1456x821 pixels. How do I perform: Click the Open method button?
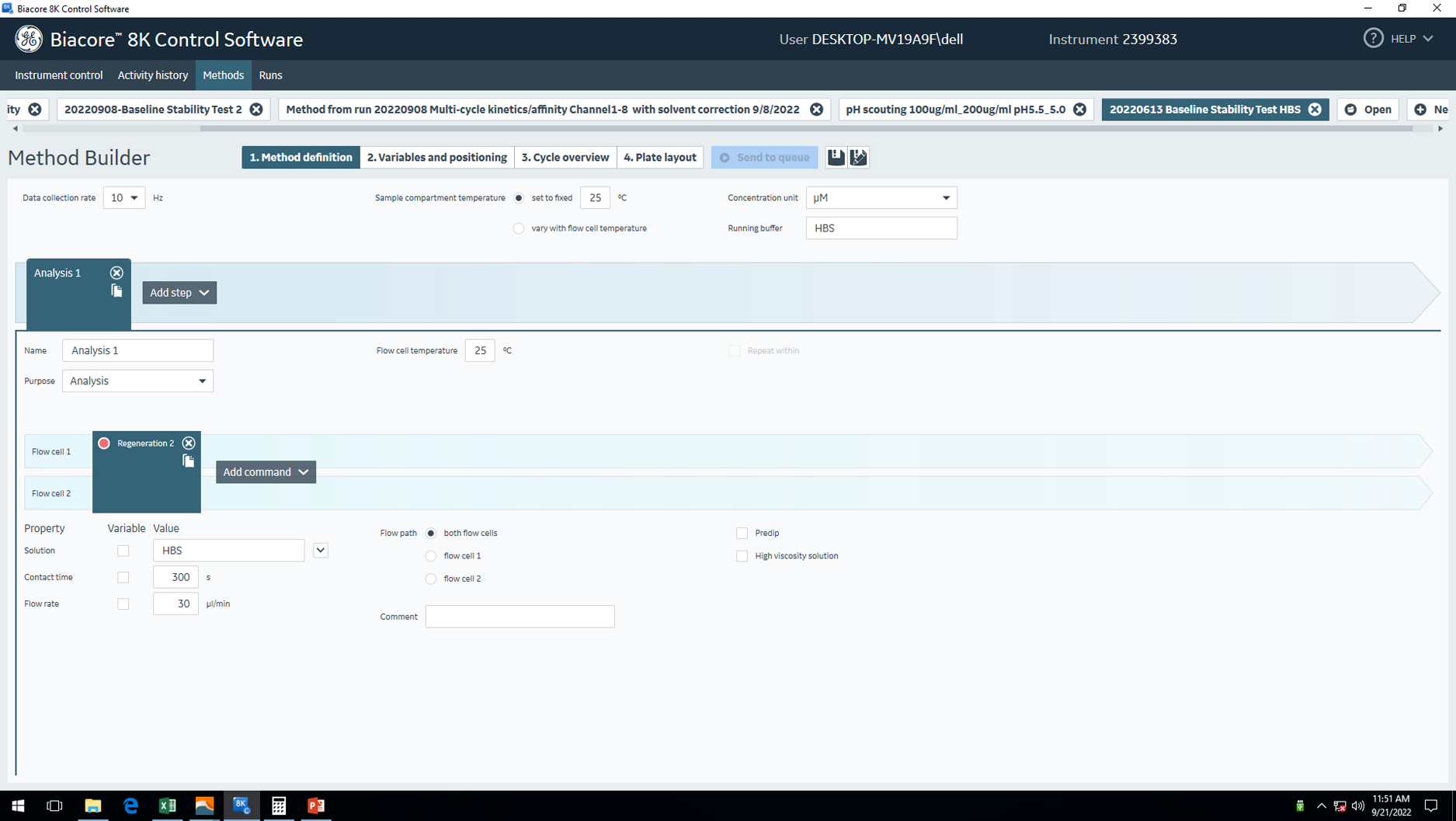pyautogui.click(x=1368, y=110)
